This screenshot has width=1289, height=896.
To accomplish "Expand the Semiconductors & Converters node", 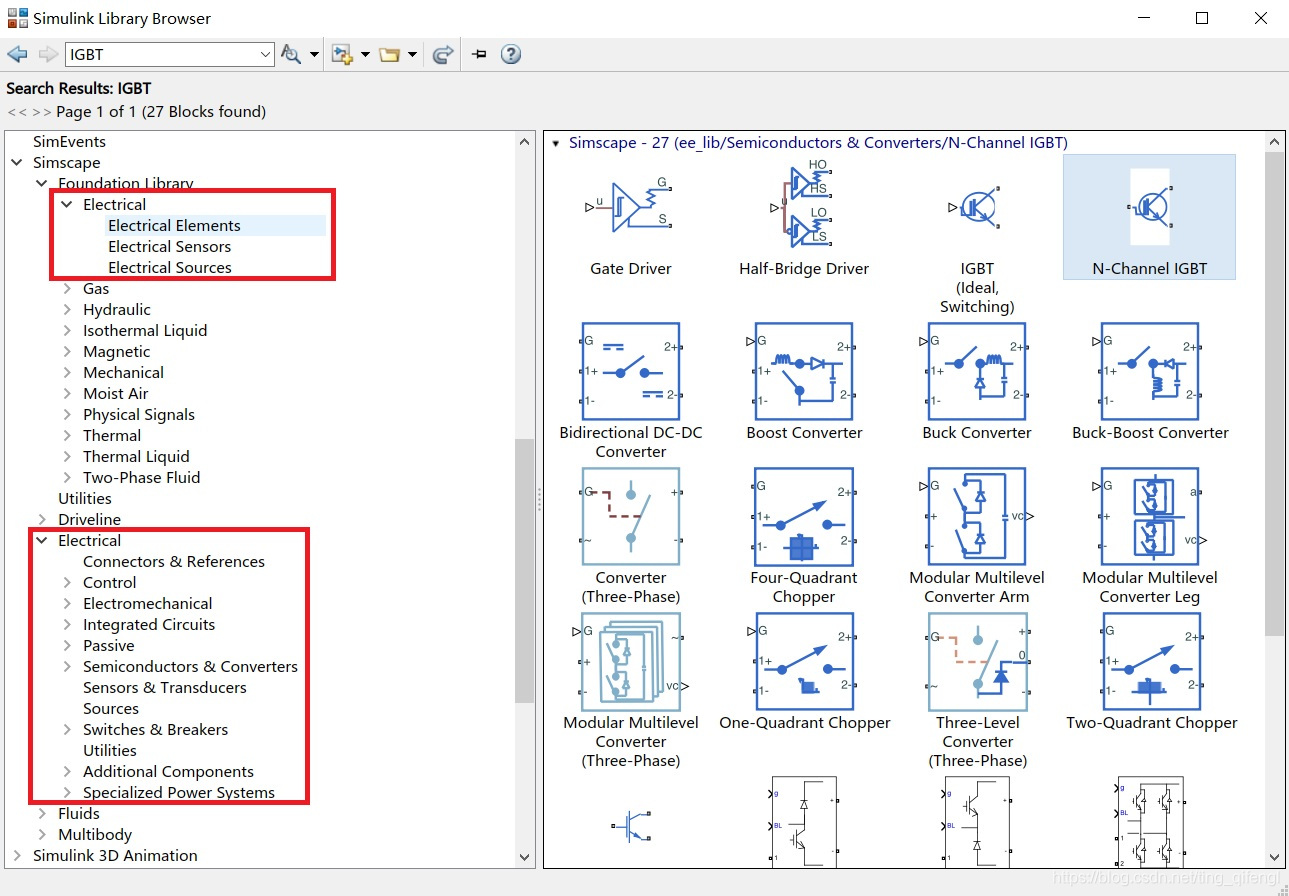I will coord(66,666).
